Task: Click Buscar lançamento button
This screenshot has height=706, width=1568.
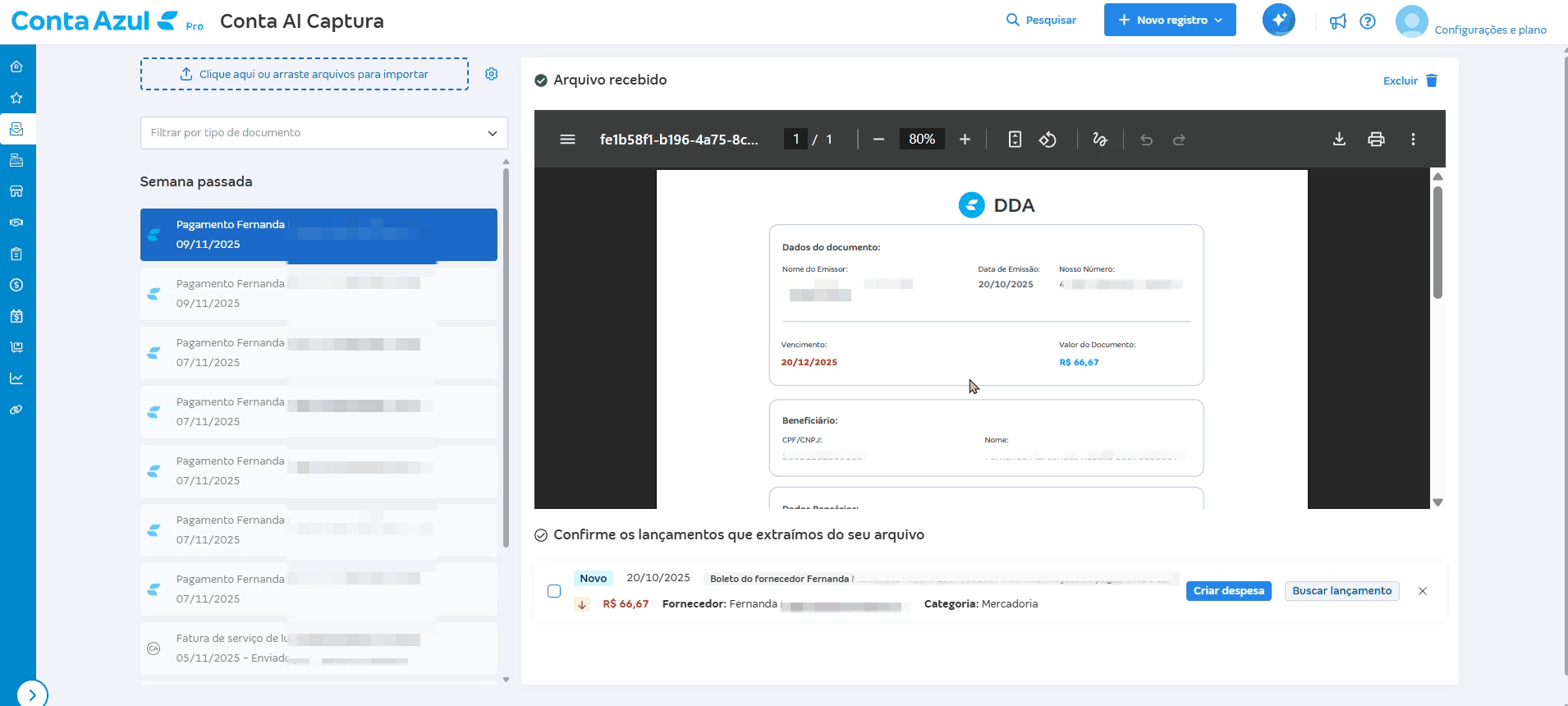Action: 1341,591
